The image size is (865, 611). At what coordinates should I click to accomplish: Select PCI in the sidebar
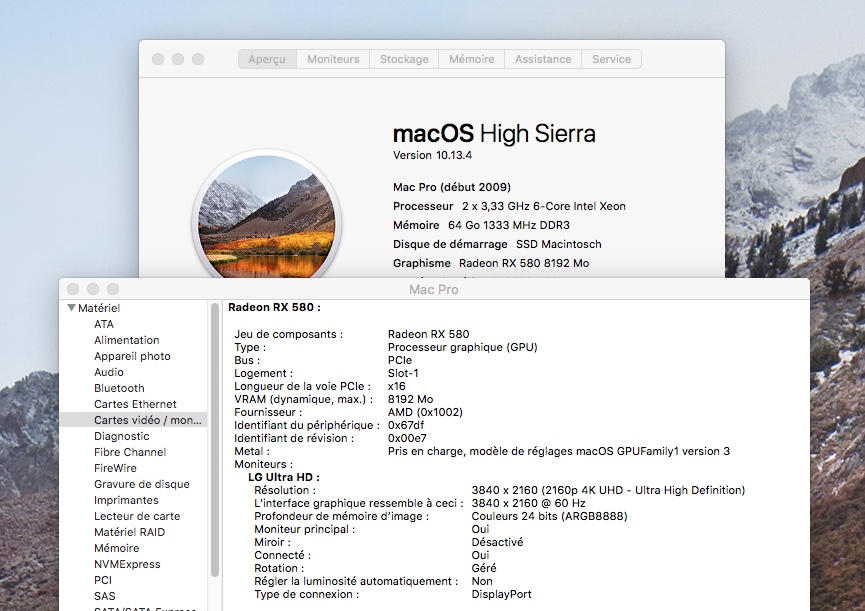[x=103, y=580]
